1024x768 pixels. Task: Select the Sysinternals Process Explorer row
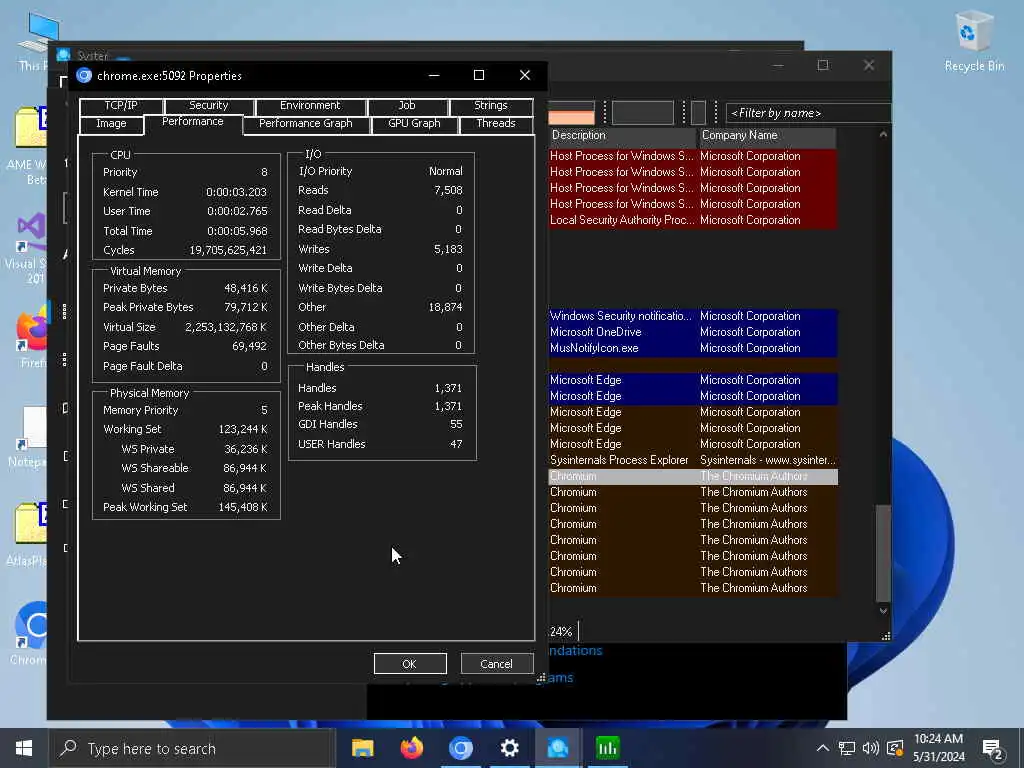(x=692, y=460)
